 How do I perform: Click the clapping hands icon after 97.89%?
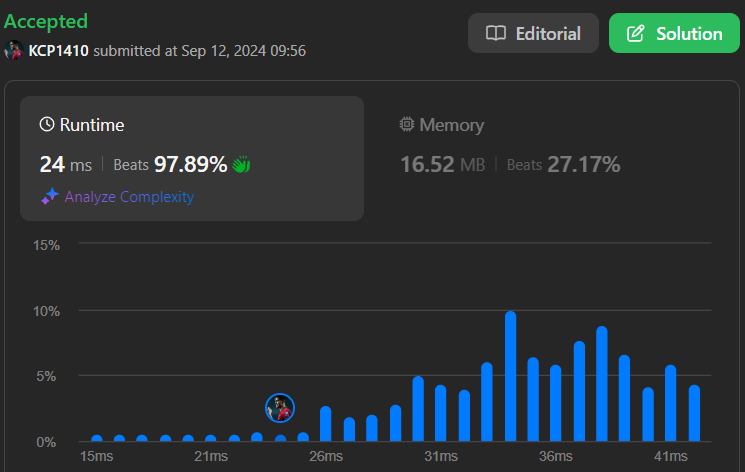pos(241,165)
